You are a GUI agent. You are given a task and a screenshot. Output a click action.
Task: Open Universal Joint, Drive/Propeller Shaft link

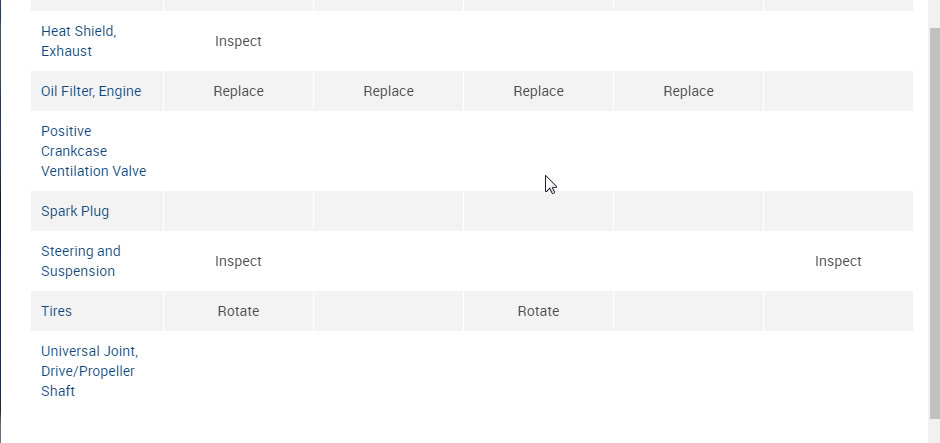tap(89, 371)
